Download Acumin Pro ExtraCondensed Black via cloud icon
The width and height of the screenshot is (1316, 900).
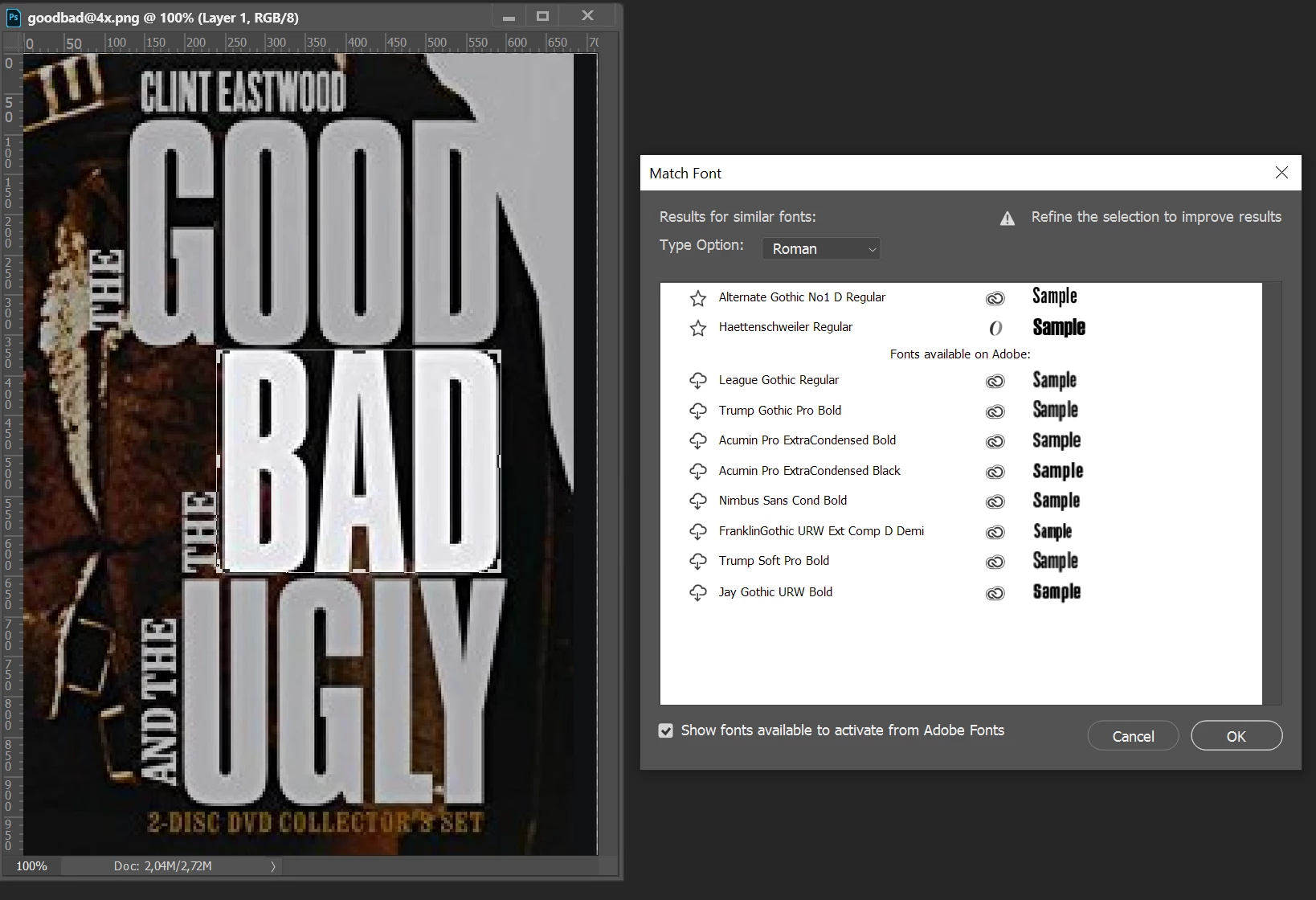698,472
